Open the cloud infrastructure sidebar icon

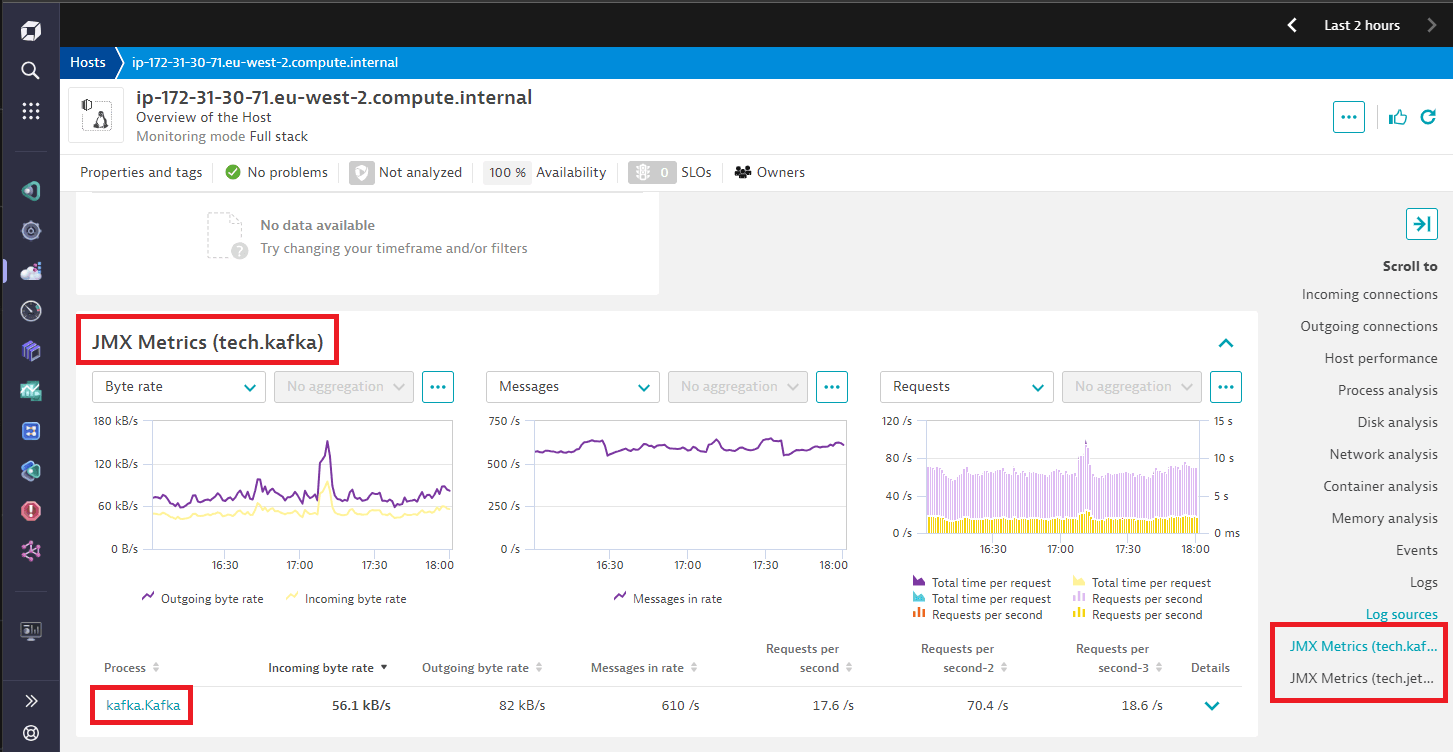click(30, 271)
